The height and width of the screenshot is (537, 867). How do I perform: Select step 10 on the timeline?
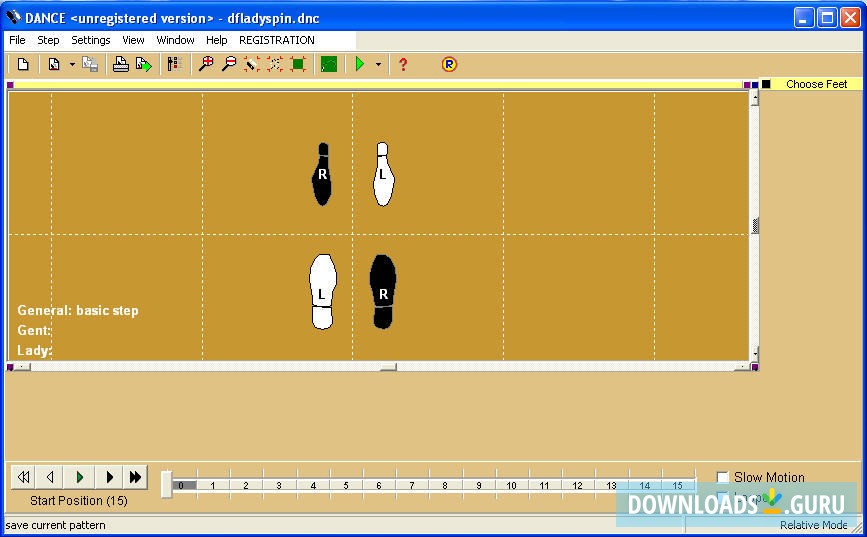(x=511, y=486)
